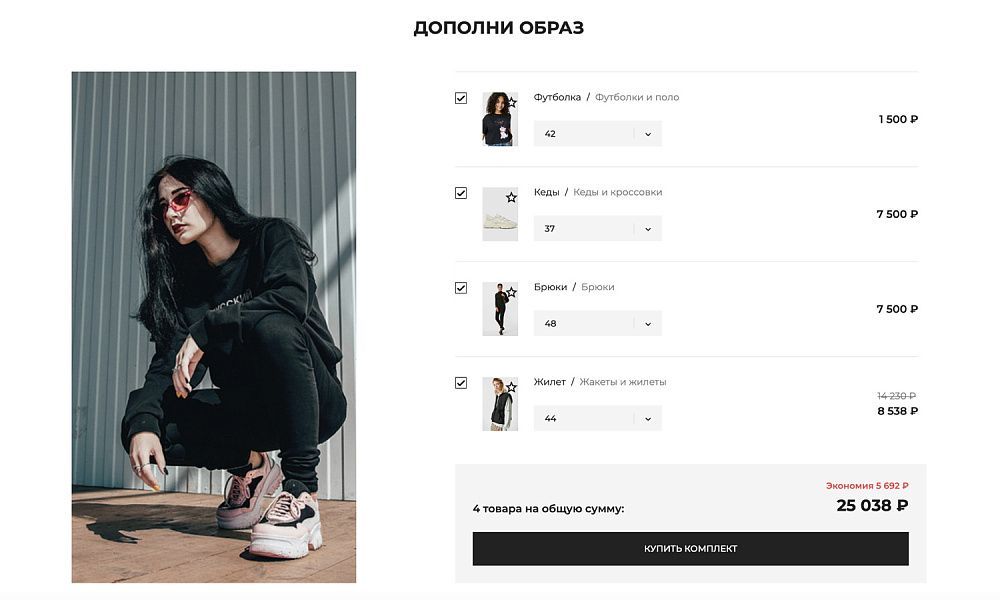This screenshot has height=600, width=1000.
Task: Change Жилет size via the 44 dropdown
Action: coord(597,418)
